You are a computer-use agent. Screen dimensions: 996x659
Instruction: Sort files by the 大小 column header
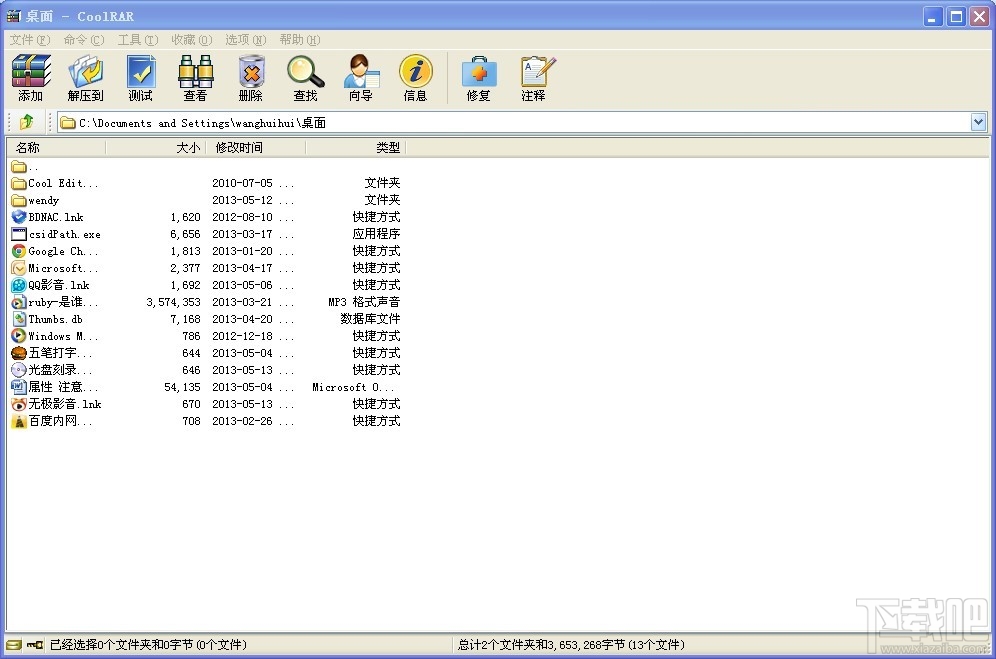[188, 147]
